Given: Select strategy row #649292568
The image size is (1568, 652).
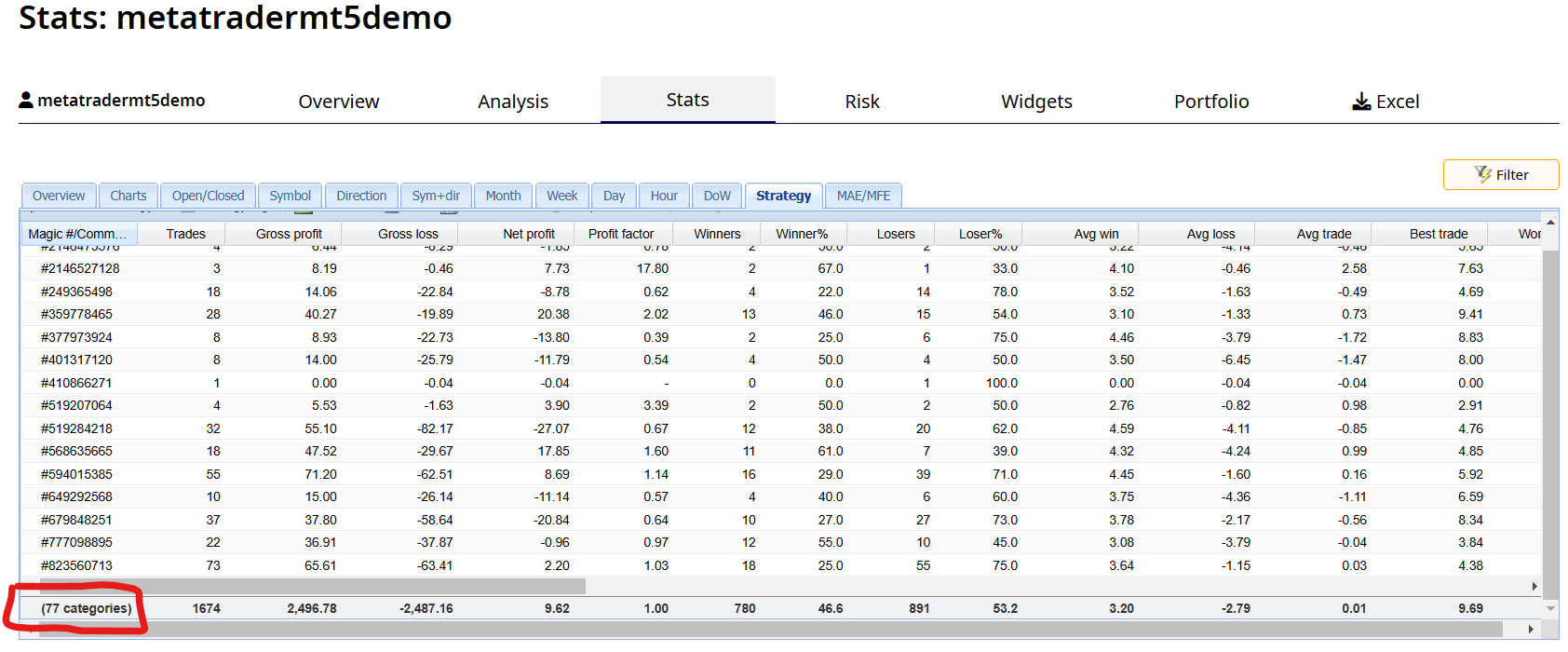Looking at the screenshot, I should [781, 496].
